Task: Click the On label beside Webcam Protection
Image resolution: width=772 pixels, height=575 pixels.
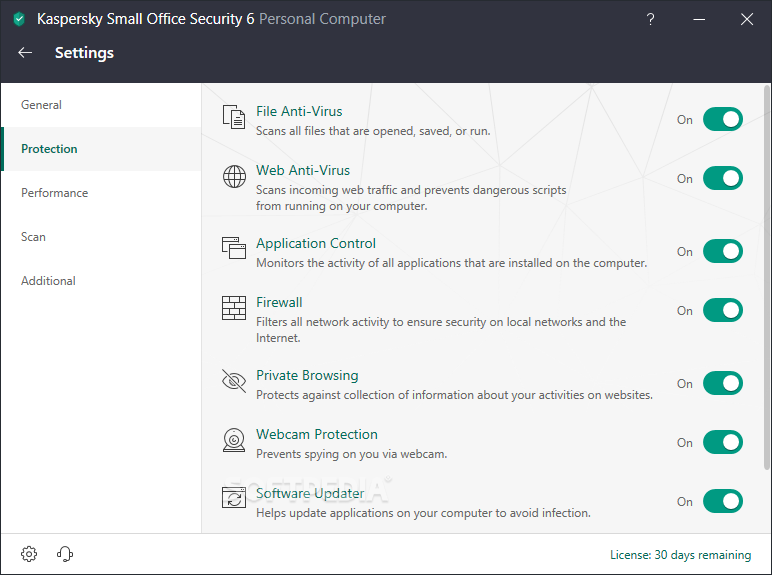Action: (x=684, y=443)
